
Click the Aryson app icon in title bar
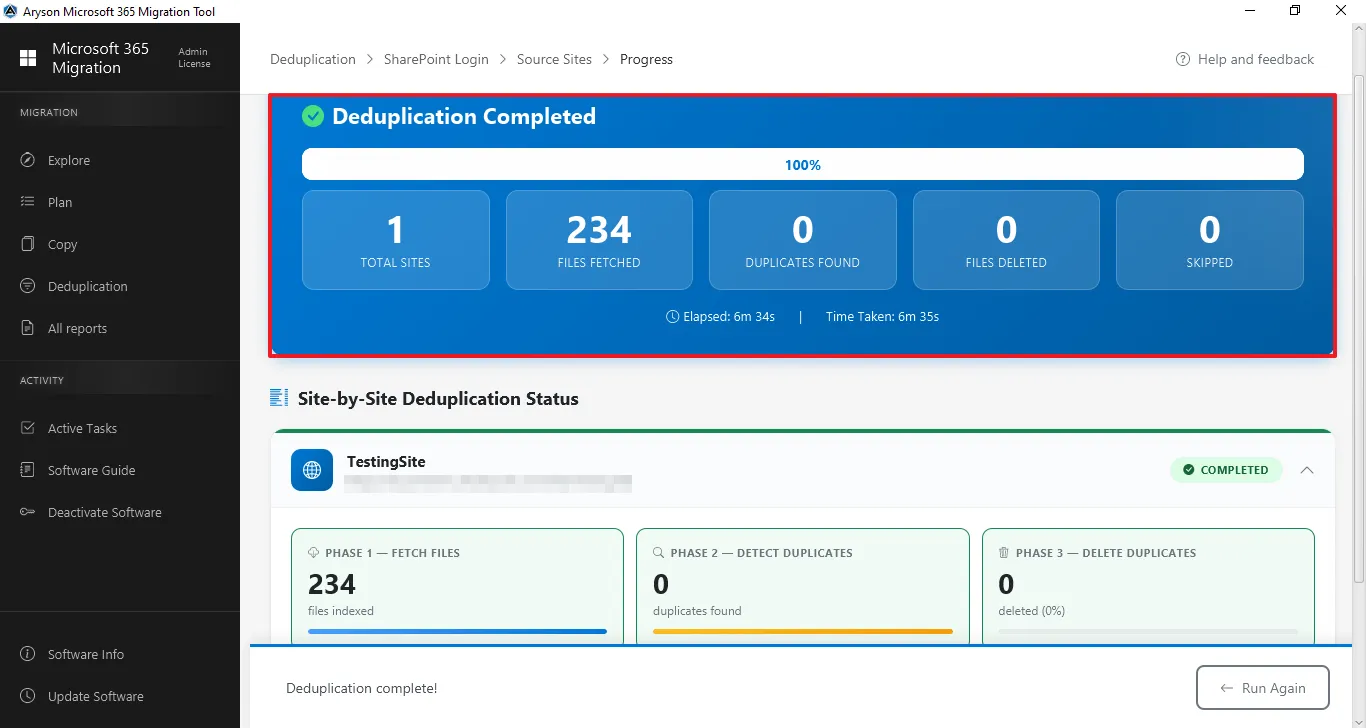11,11
